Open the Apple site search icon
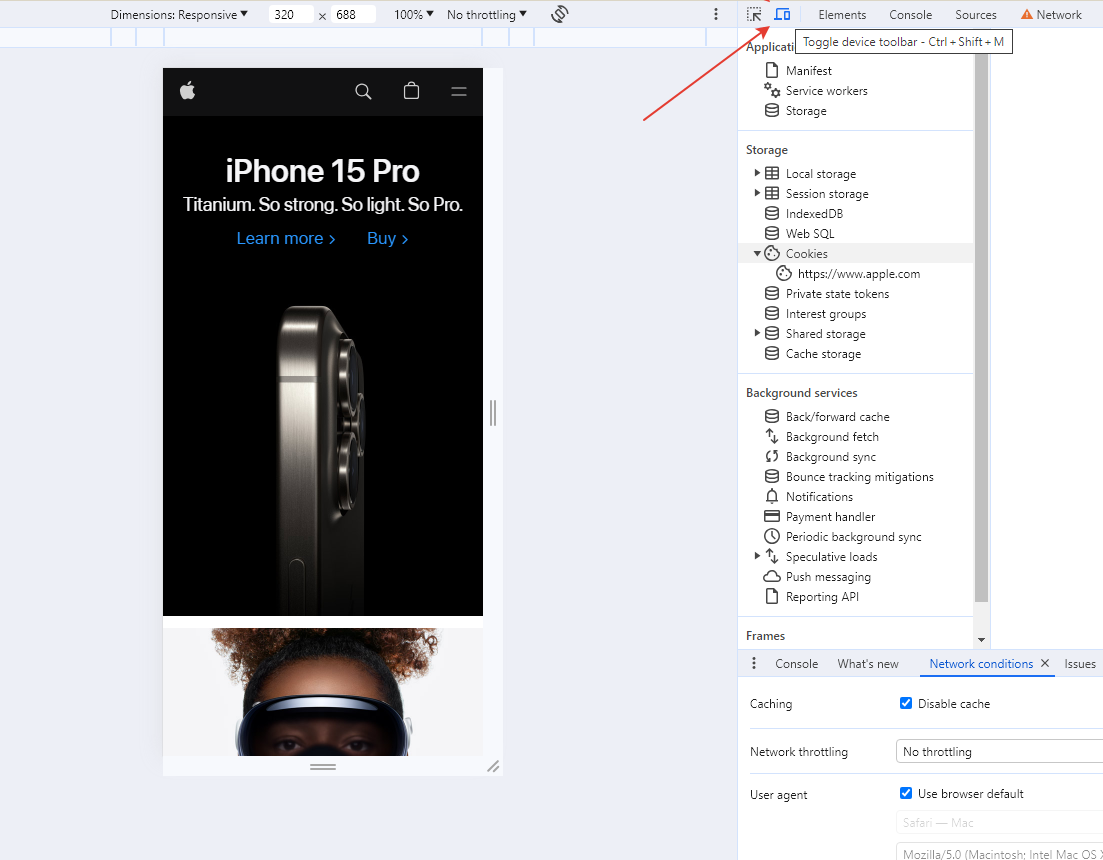Viewport: 1103px width, 860px height. (x=363, y=91)
